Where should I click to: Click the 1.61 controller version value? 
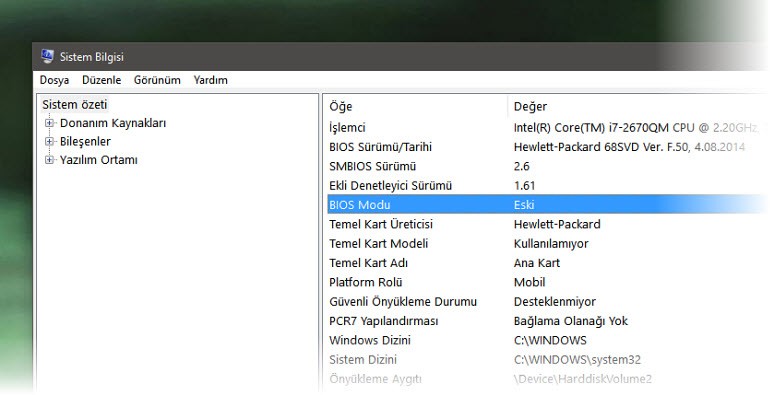524,186
